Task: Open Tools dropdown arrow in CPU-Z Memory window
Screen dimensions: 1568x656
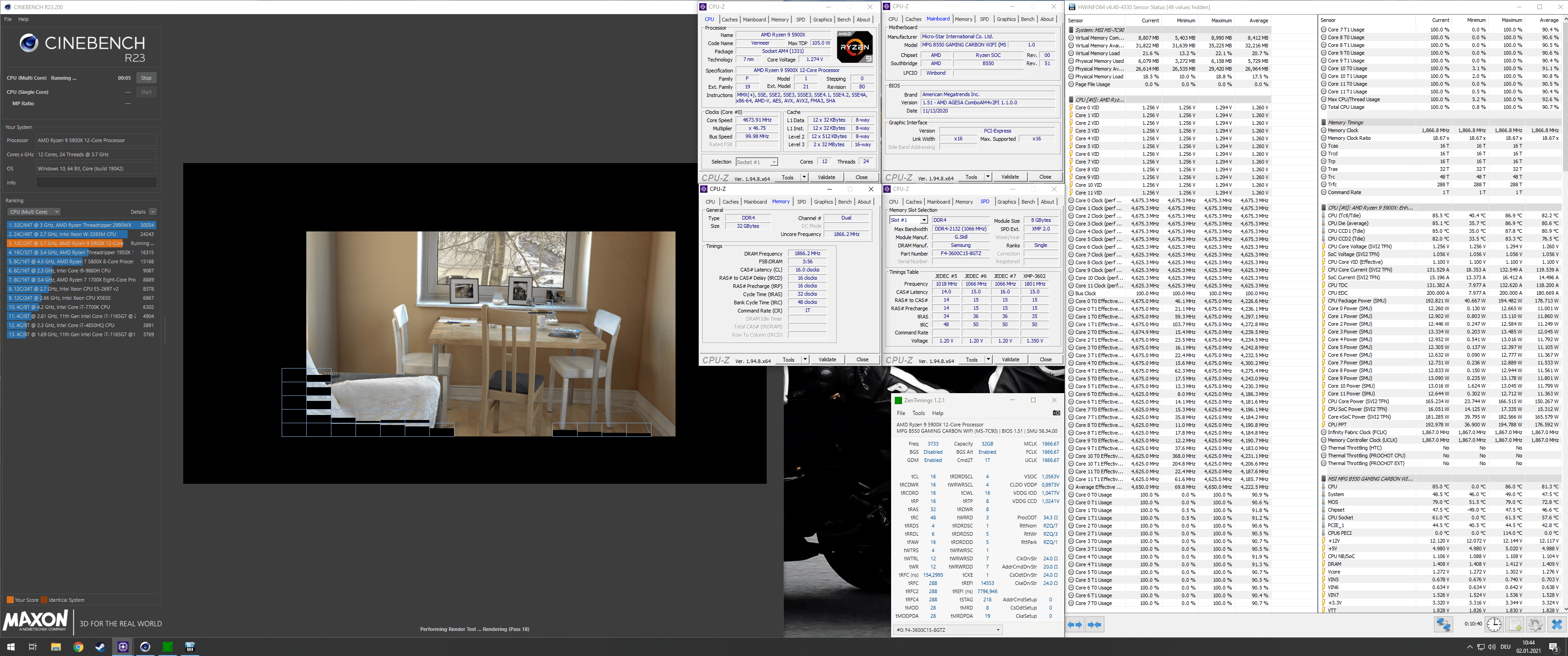Action: click(x=805, y=359)
